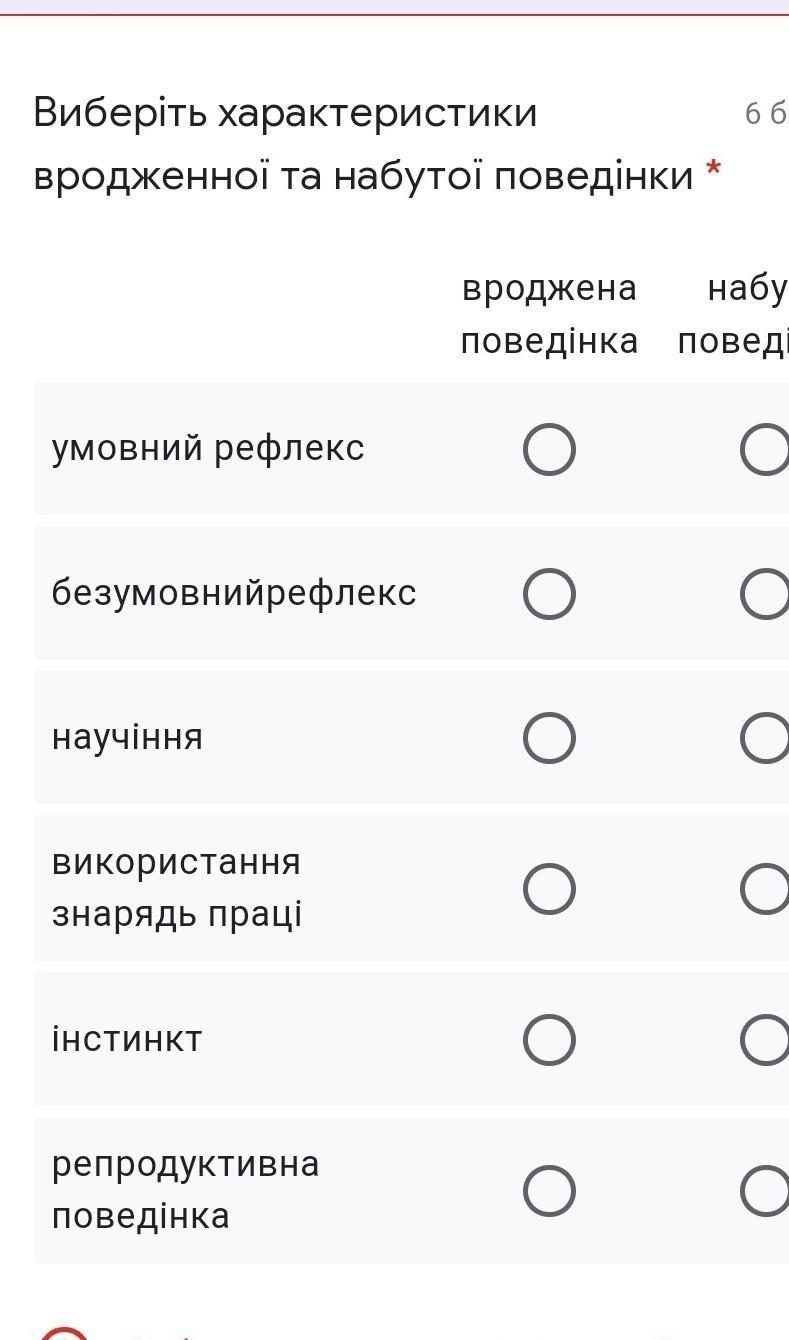Tick набута поведінка for репродуктивна поведінка

coord(765,1191)
